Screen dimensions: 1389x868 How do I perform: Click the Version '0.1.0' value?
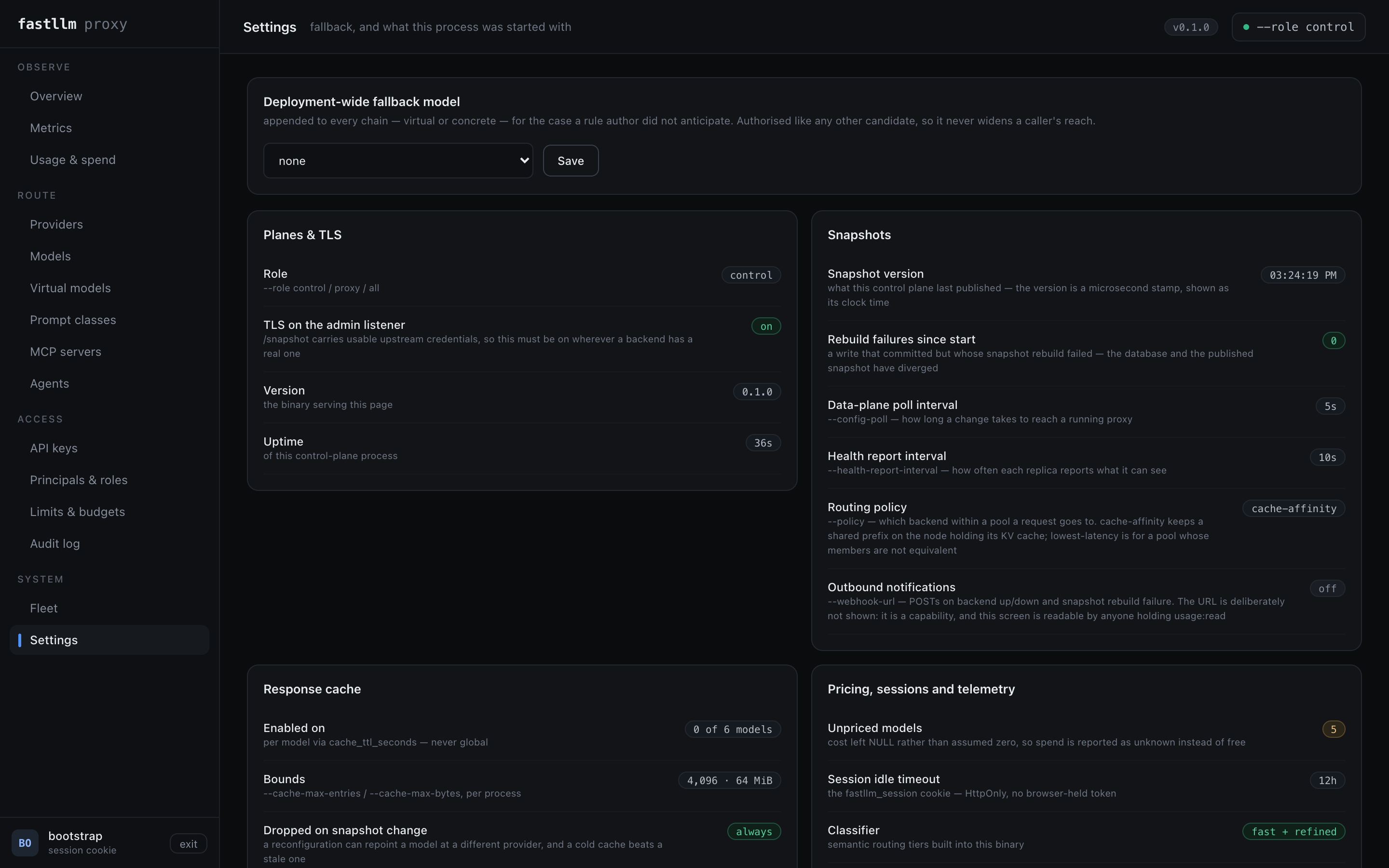[757, 392]
